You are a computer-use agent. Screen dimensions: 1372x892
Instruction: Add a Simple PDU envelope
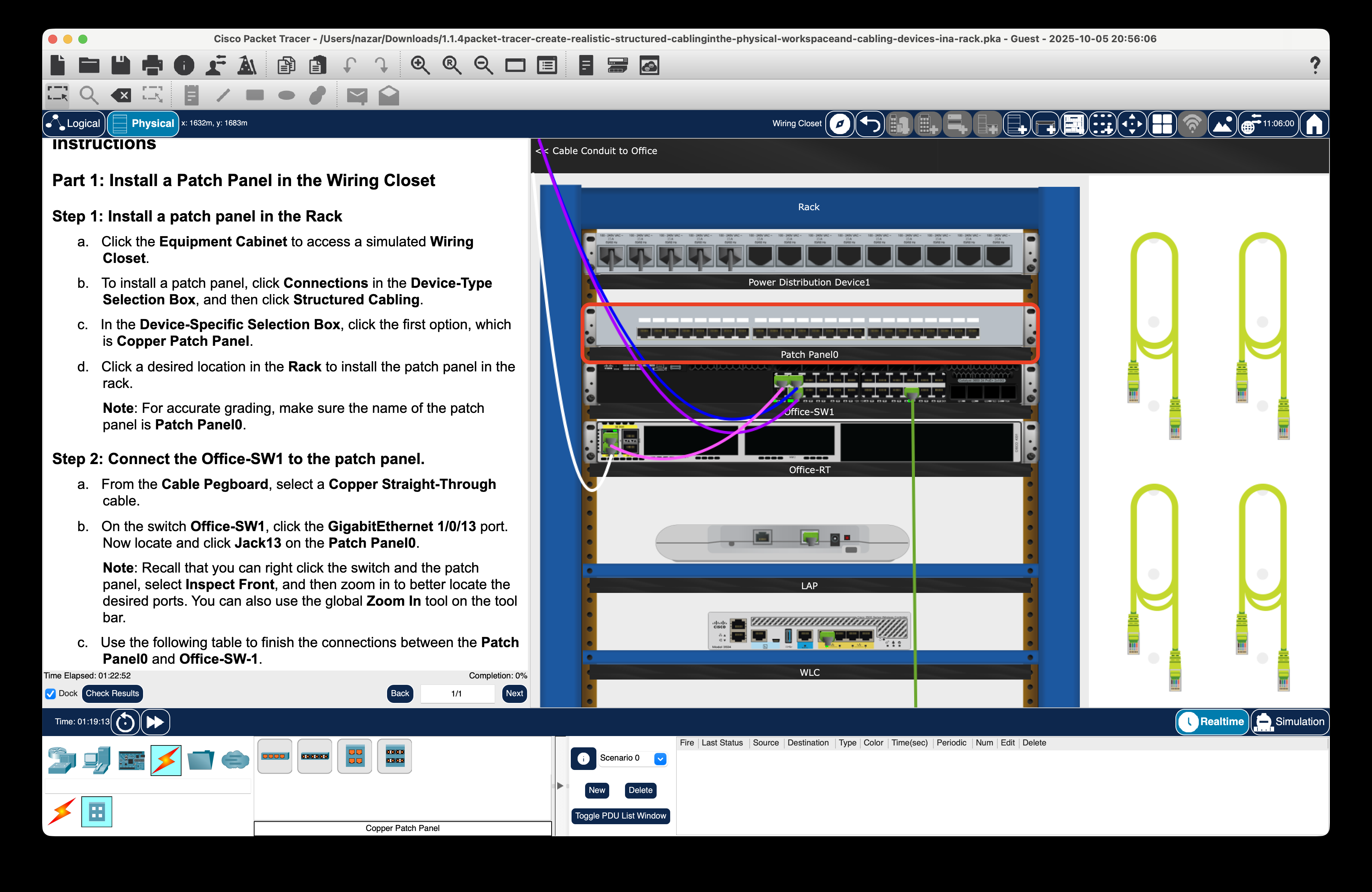(x=357, y=96)
